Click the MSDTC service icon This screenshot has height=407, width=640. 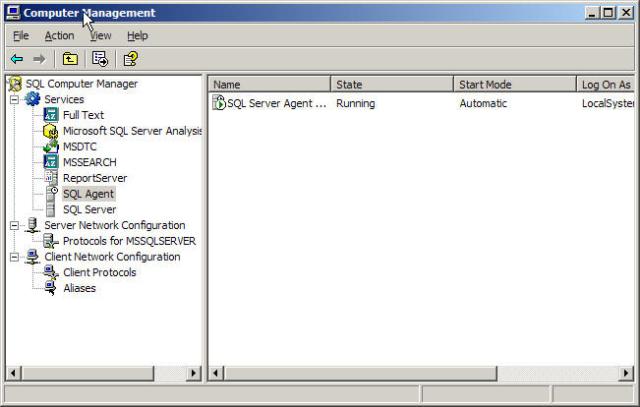tap(51, 147)
